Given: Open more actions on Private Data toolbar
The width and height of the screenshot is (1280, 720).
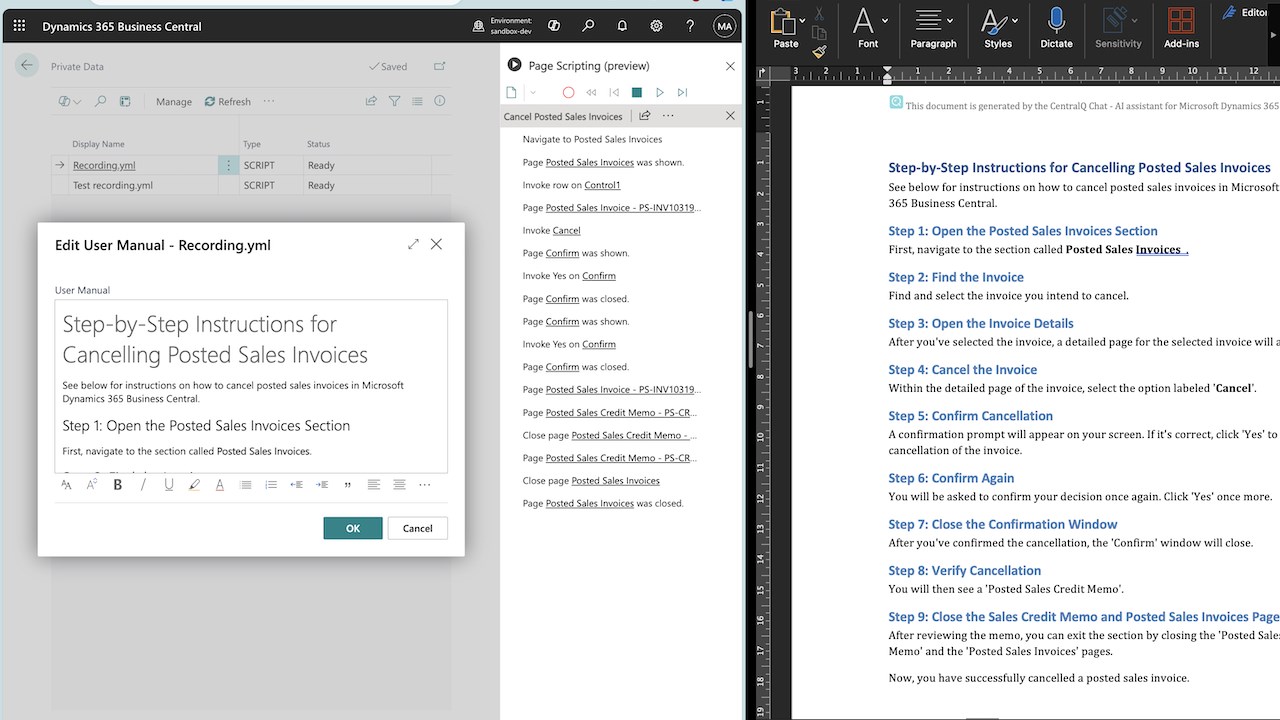Looking at the screenshot, I should 269,101.
